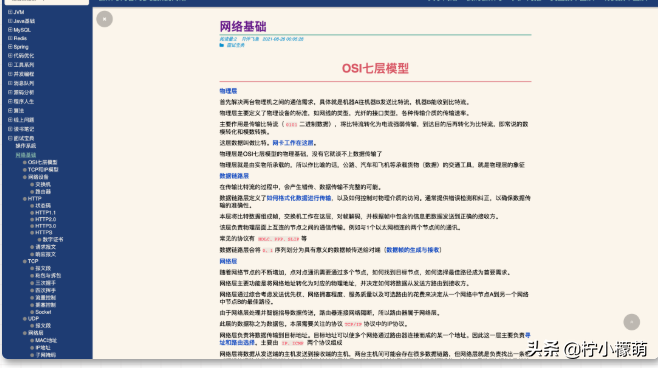Collapse the 面试宝典 category
658x368 pixels.
pos(10,138)
